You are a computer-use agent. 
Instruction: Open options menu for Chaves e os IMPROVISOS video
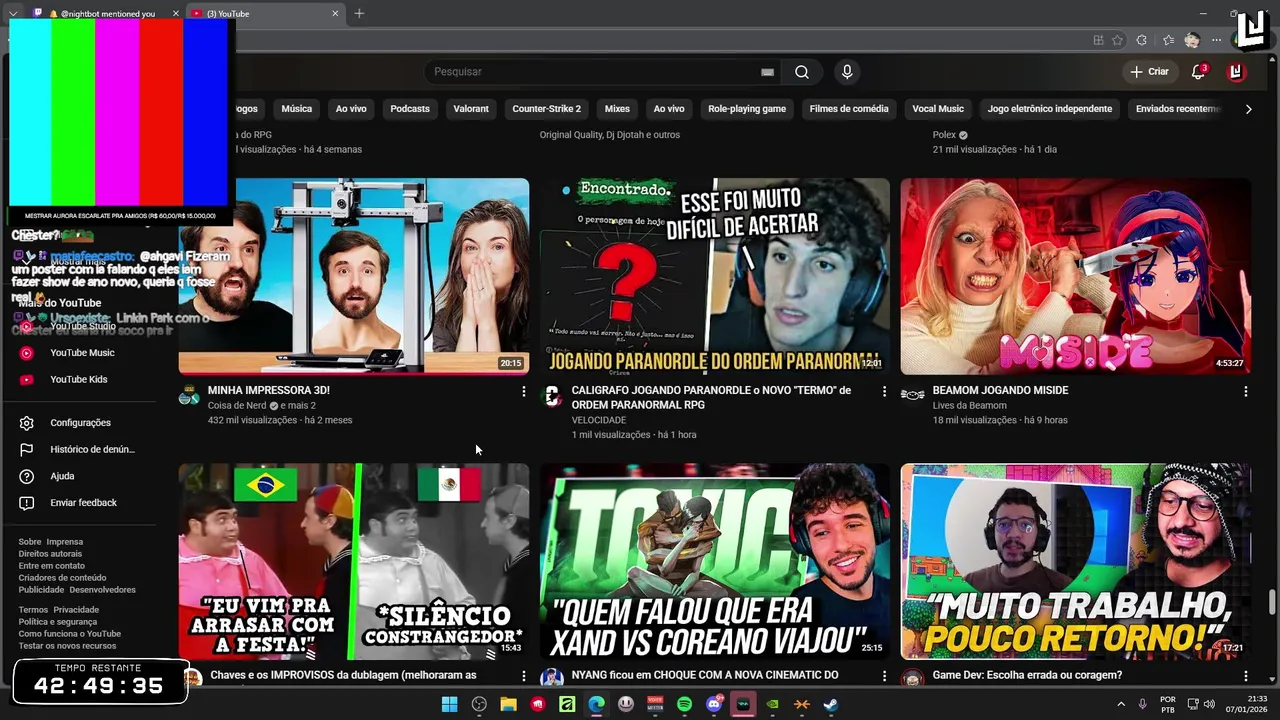(523, 677)
